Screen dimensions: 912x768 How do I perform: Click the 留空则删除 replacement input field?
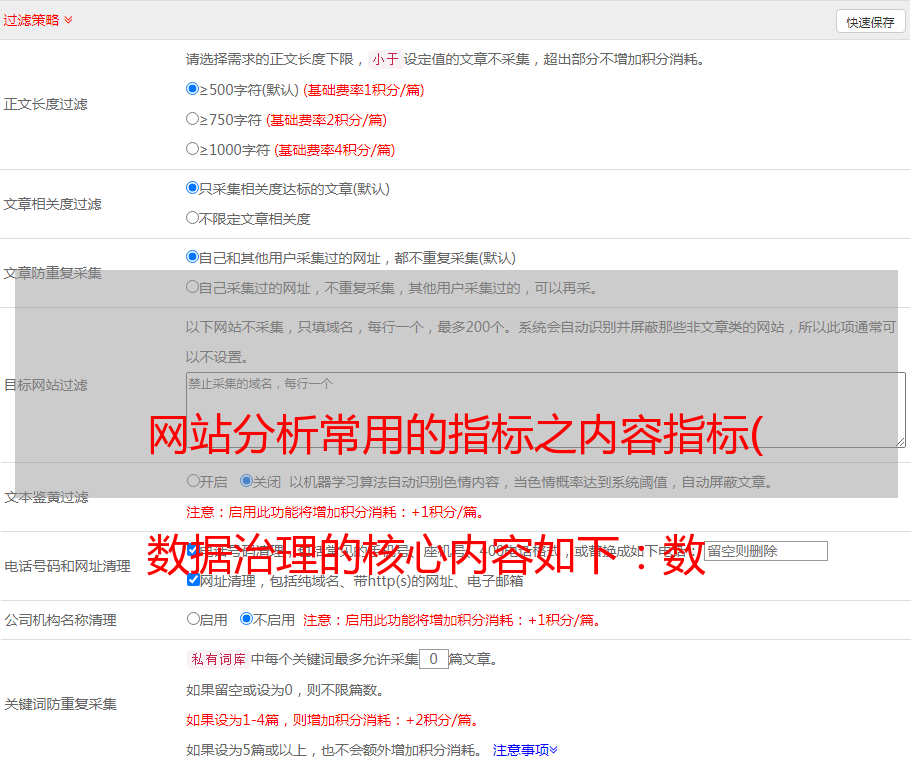pyautogui.click(x=765, y=551)
